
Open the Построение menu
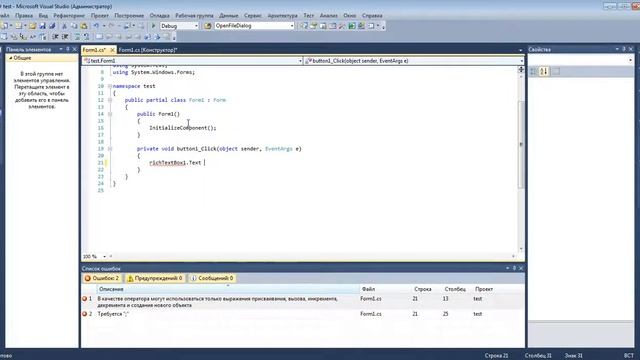click(129, 16)
